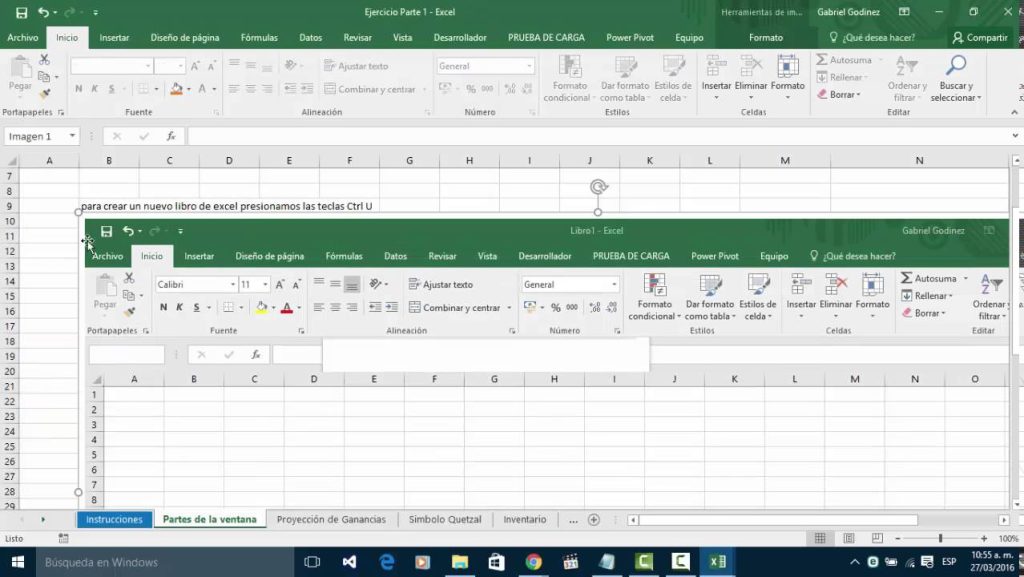Image resolution: width=1024 pixels, height=577 pixels.
Task: Click the decrease indent icon
Action: point(290,89)
